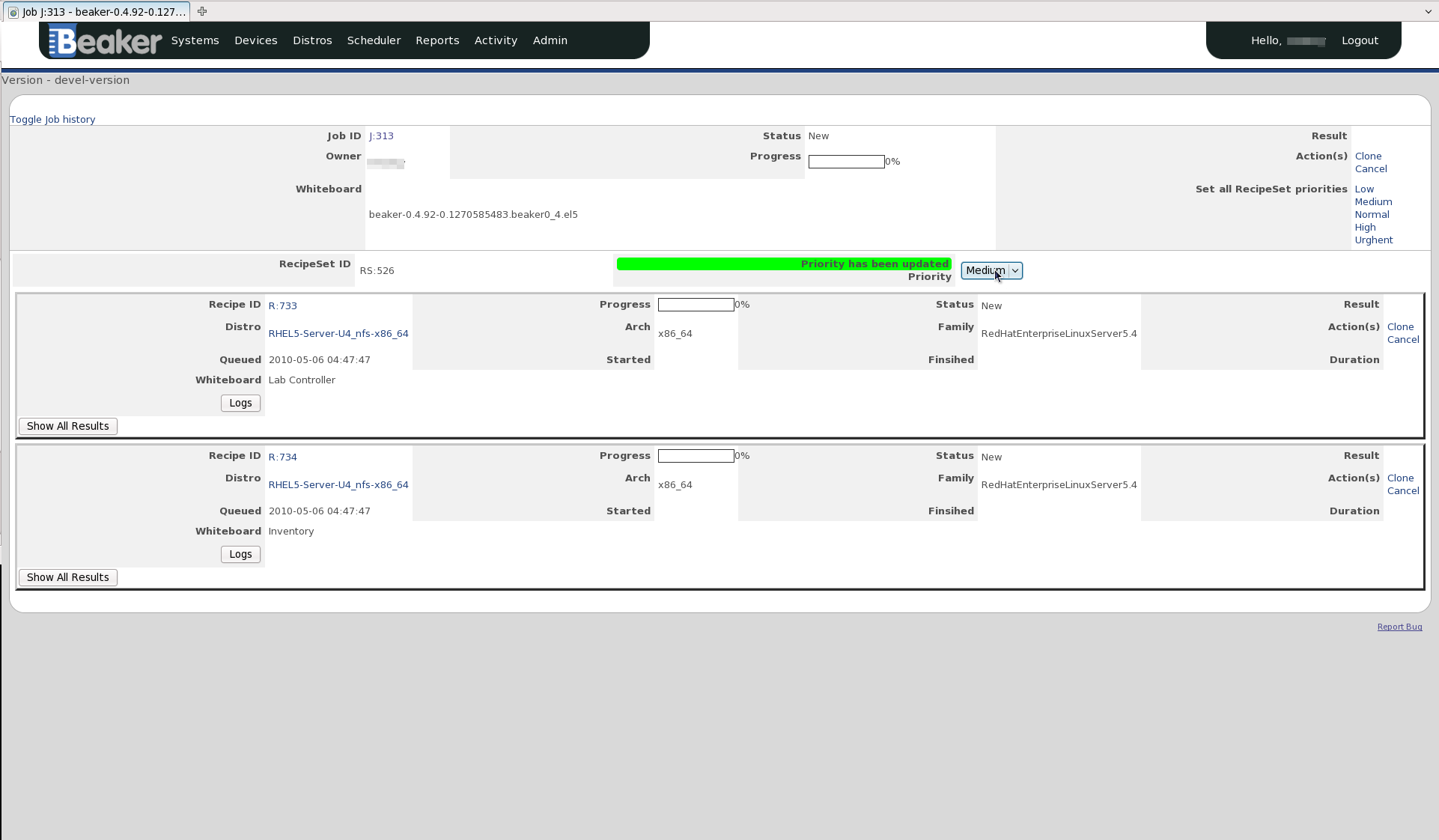The height and width of the screenshot is (840, 1439).
Task: Click the green 'Priority has been updated' banner
Action: 784,264
